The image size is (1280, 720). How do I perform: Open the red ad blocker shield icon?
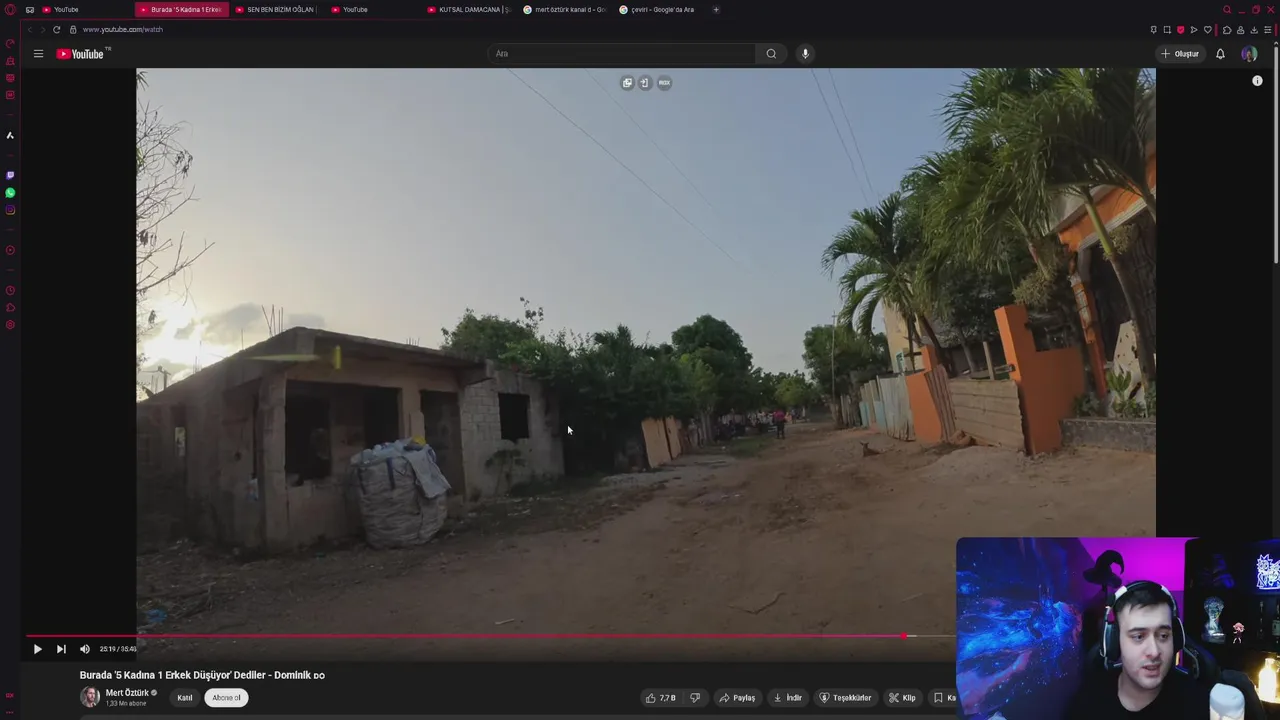[x=1180, y=30]
